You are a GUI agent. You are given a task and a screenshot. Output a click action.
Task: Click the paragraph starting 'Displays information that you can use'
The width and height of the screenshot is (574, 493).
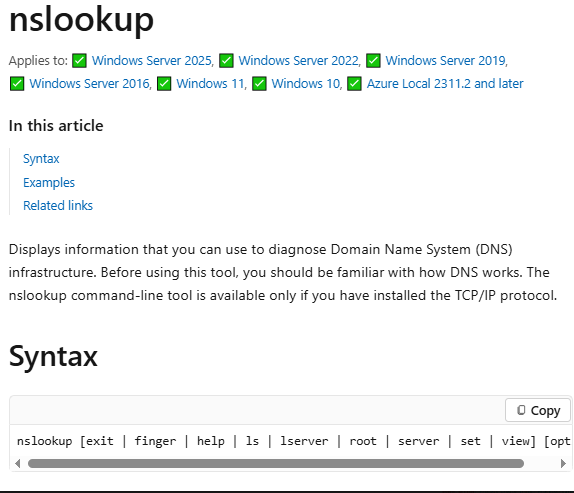tap(283, 272)
